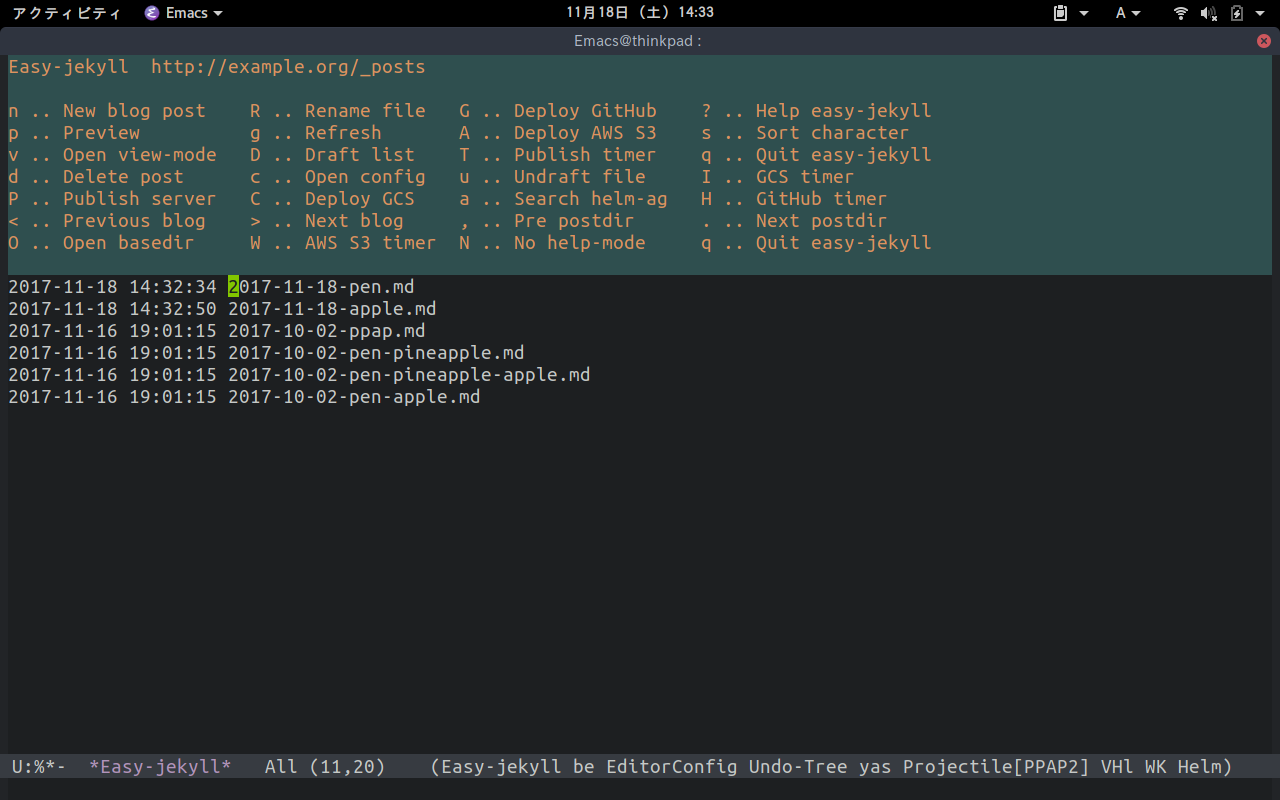Open the アクティビティ overview
The width and height of the screenshot is (1280, 800).
pyautogui.click(x=67, y=13)
